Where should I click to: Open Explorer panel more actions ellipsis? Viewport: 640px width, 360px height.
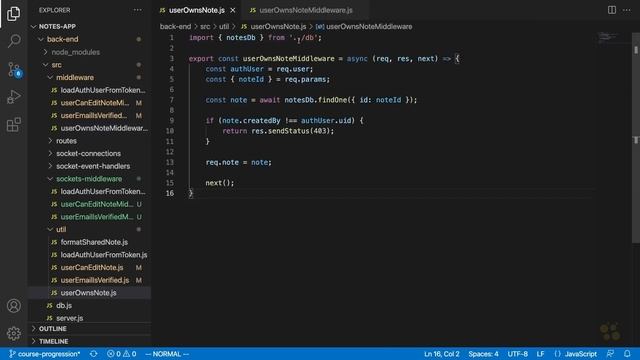138,10
